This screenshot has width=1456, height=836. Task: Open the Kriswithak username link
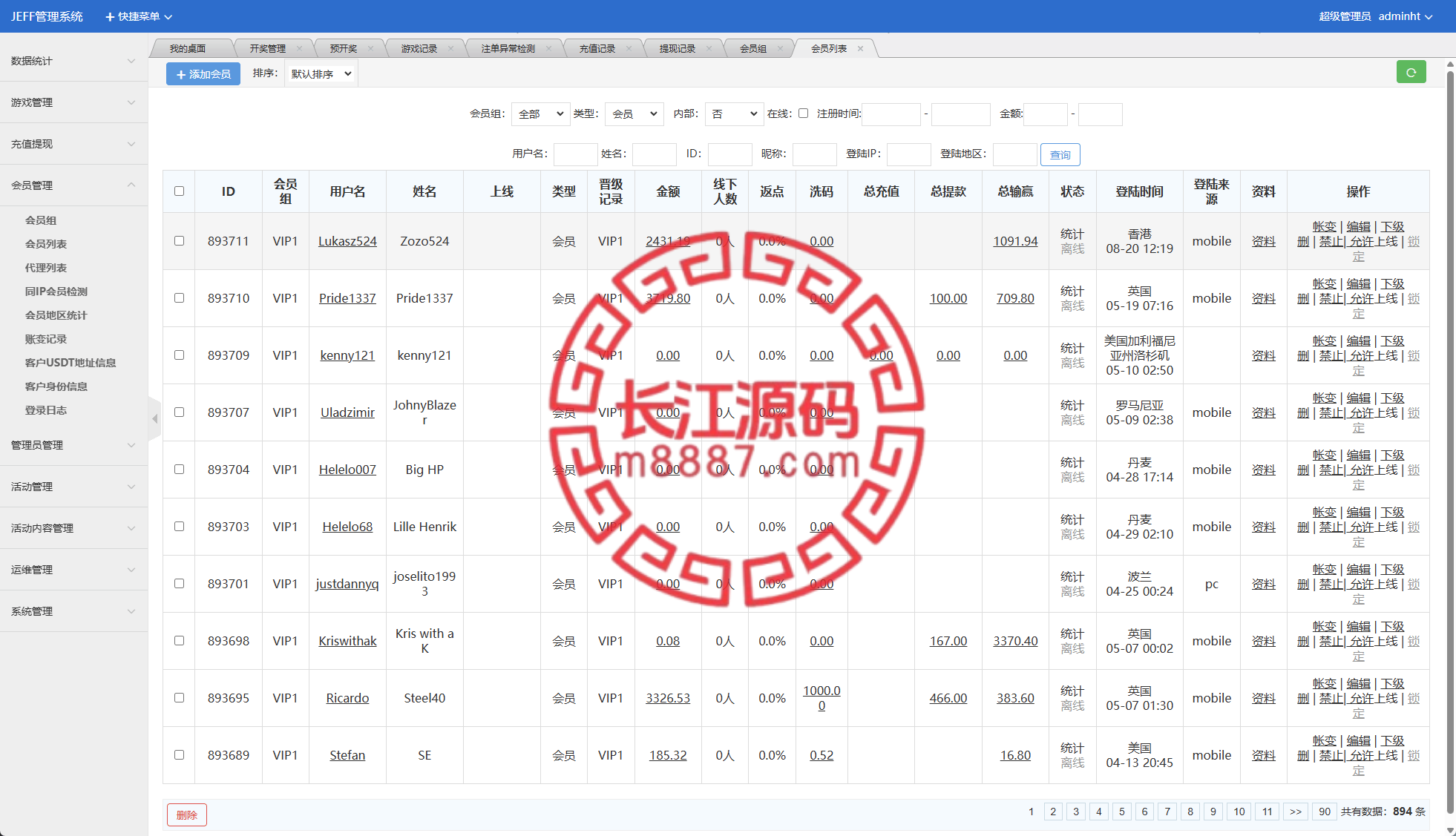pyautogui.click(x=347, y=641)
